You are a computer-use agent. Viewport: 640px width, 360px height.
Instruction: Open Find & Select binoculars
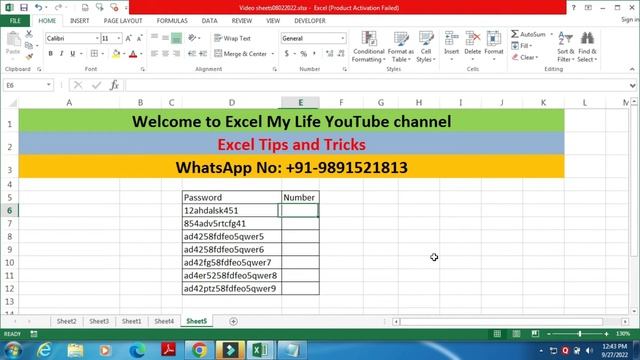click(587, 47)
